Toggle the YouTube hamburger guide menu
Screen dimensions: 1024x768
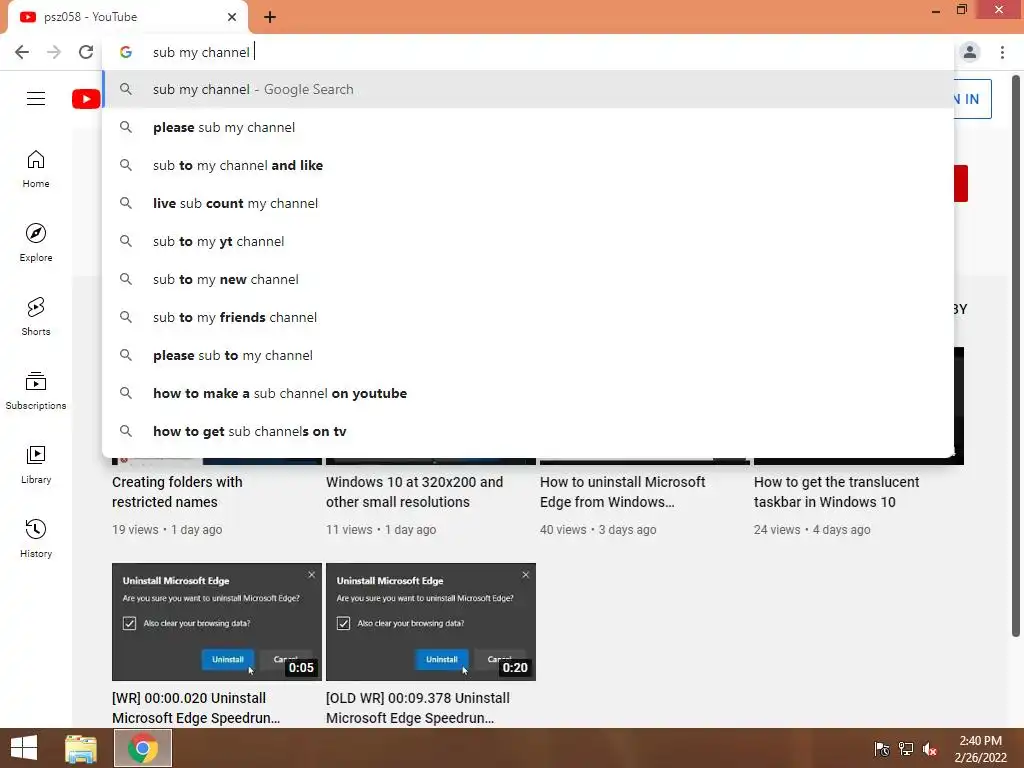coord(36,99)
